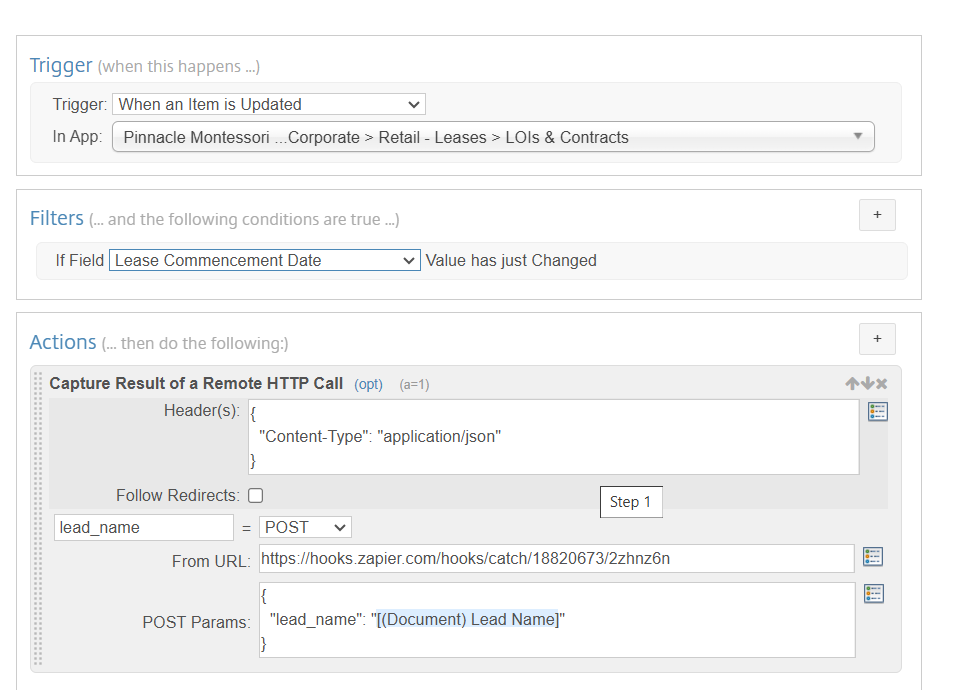Image resolution: width=967 pixels, height=690 pixels.
Task: Click inside the Header(s) text area
Action: click(553, 437)
